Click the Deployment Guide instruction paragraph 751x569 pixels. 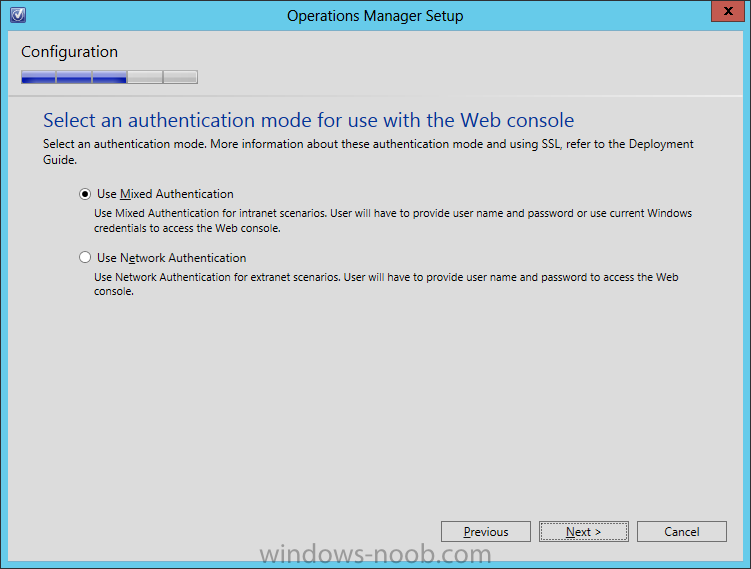[x=368, y=152]
